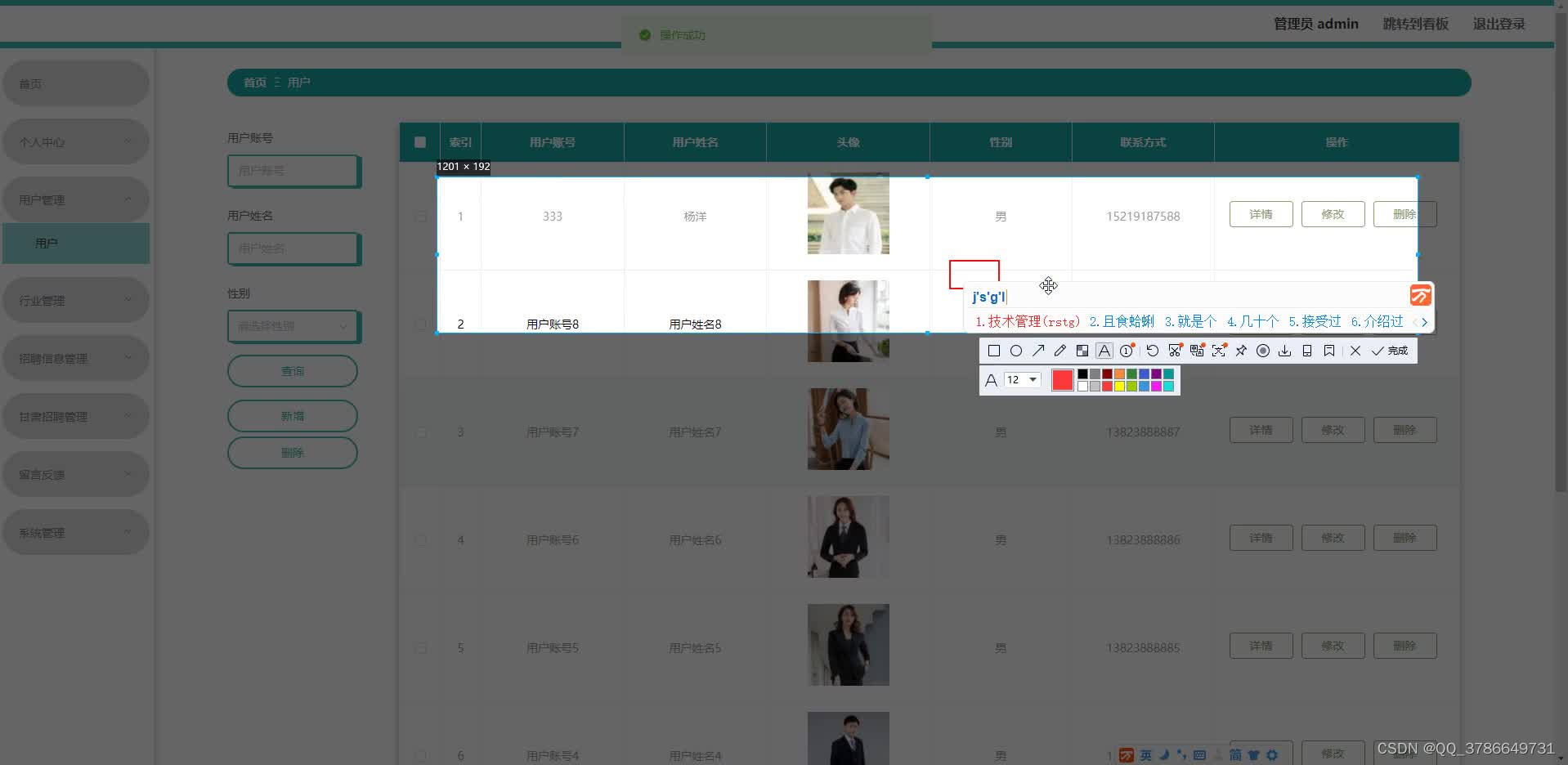
Task: Click 首页 in the breadcrumb bar
Action: click(x=255, y=83)
